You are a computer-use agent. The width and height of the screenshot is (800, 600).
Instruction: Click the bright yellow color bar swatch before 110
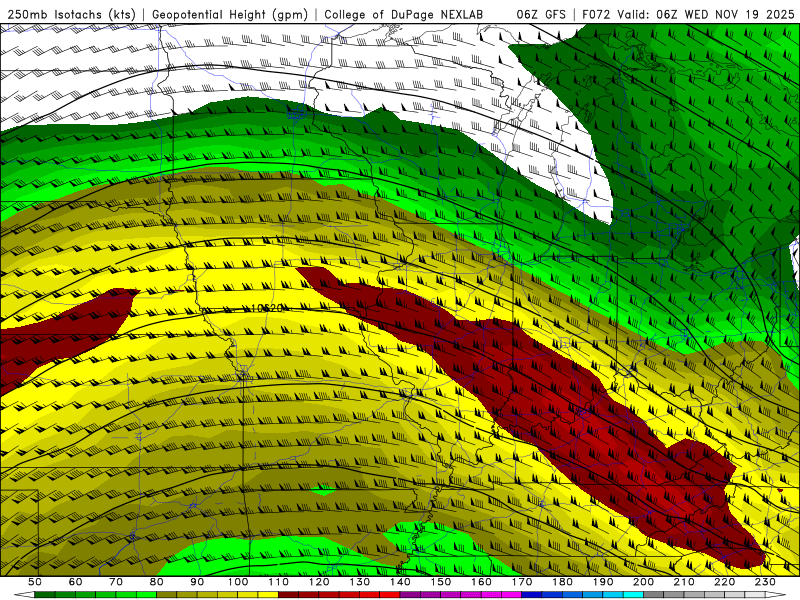tap(268, 595)
